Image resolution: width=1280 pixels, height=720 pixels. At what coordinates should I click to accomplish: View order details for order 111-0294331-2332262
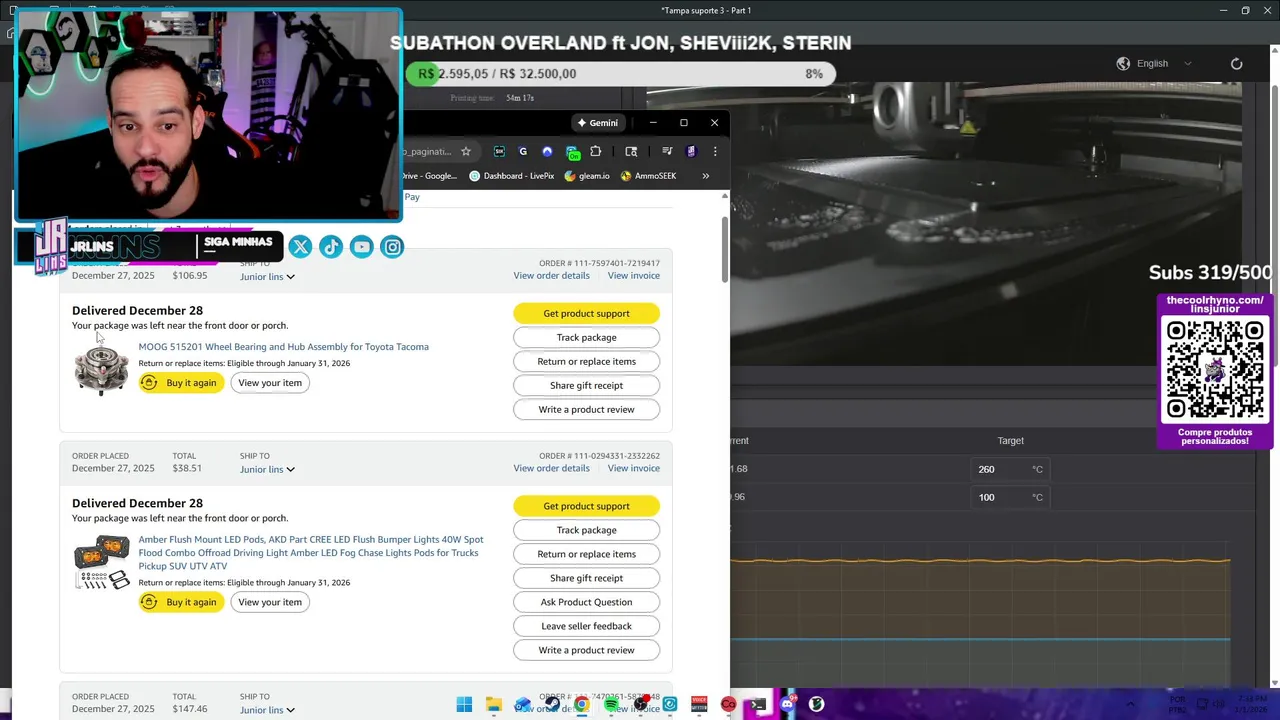point(551,468)
